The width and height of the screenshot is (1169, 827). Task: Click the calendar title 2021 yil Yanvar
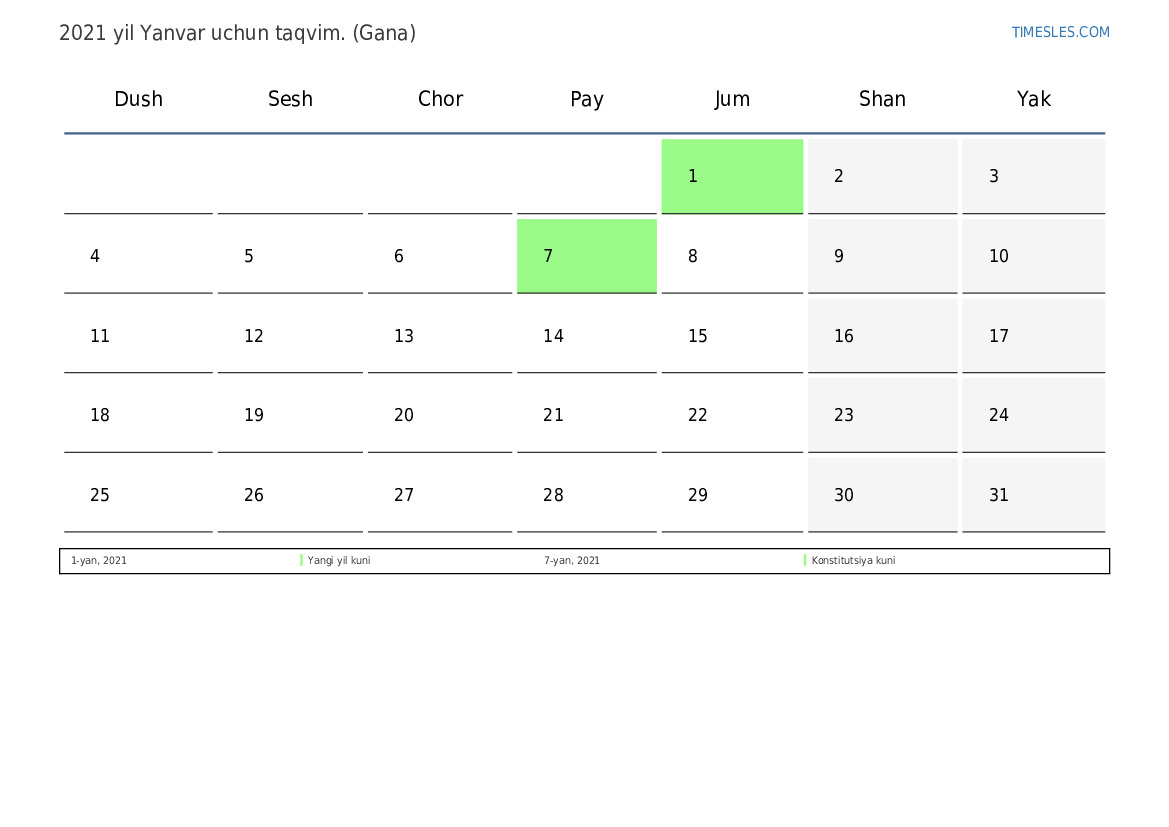pos(237,33)
